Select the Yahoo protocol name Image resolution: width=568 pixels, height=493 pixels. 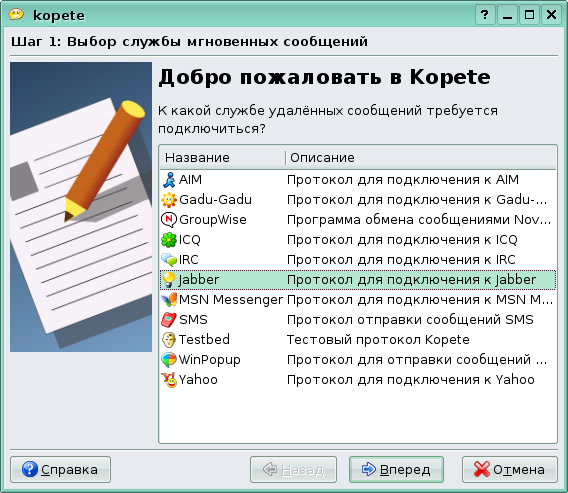click(198, 380)
